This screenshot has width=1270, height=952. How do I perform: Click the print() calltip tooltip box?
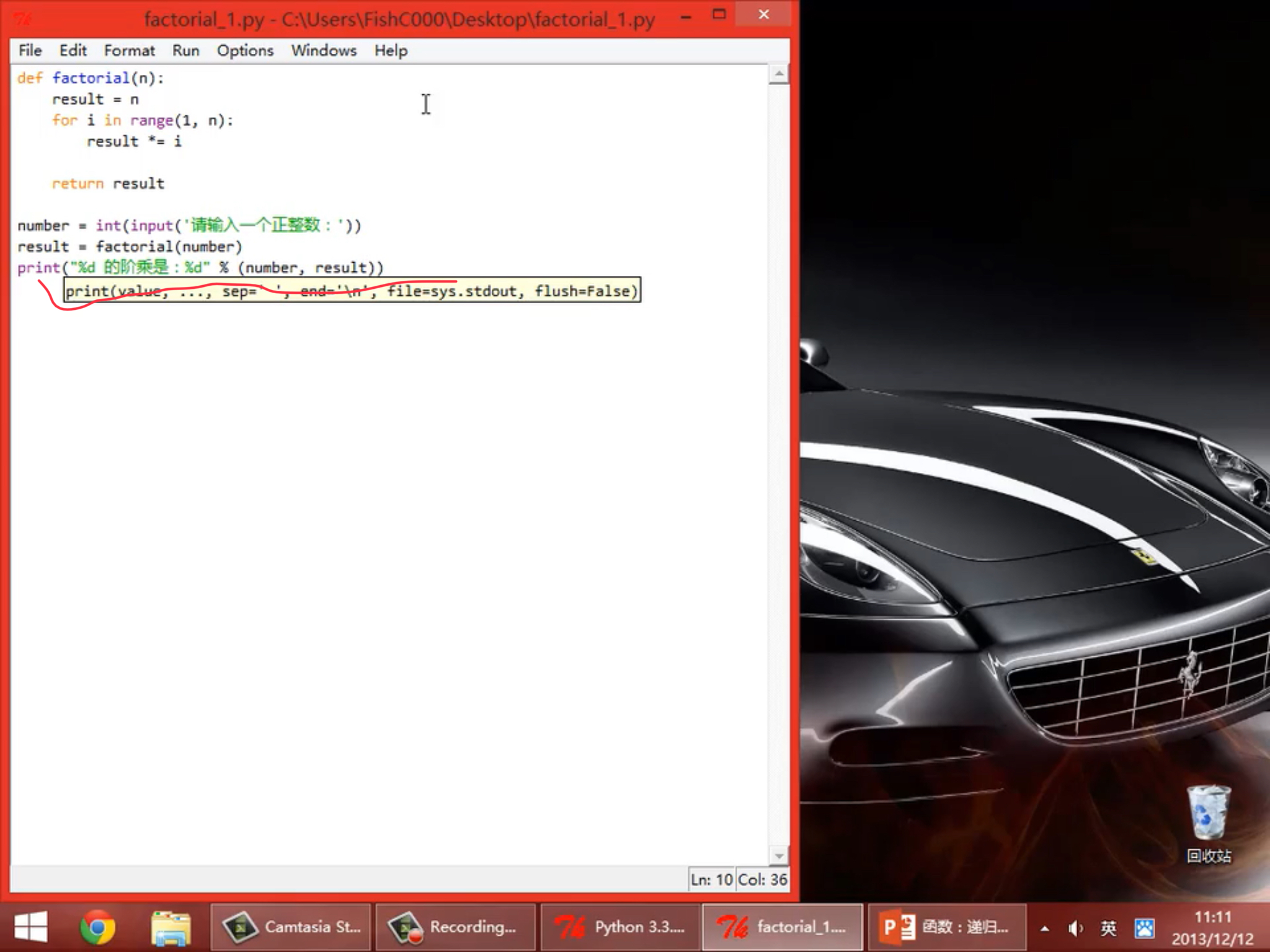(x=352, y=290)
